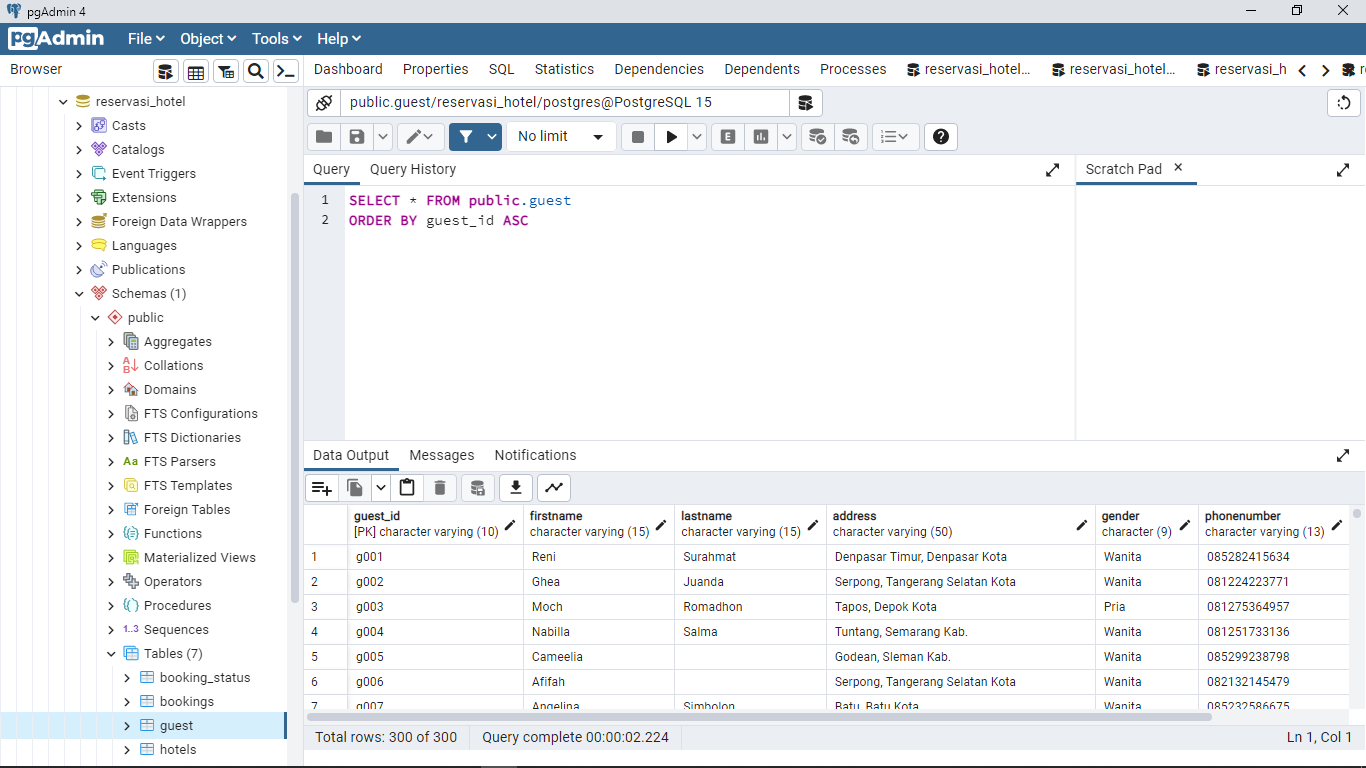Expand the Functions node under public schema
The image size is (1366, 768).
point(111,533)
